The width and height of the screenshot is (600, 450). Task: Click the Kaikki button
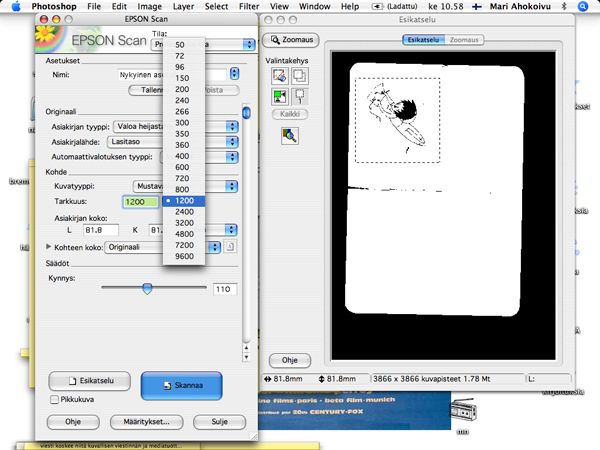(x=290, y=114)
